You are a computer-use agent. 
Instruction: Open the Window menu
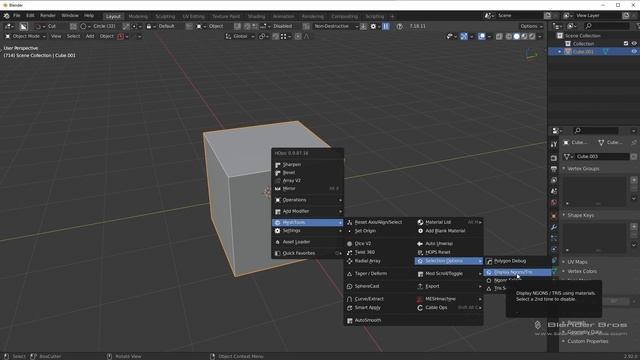pyautogui.click(x=70, y=16)
